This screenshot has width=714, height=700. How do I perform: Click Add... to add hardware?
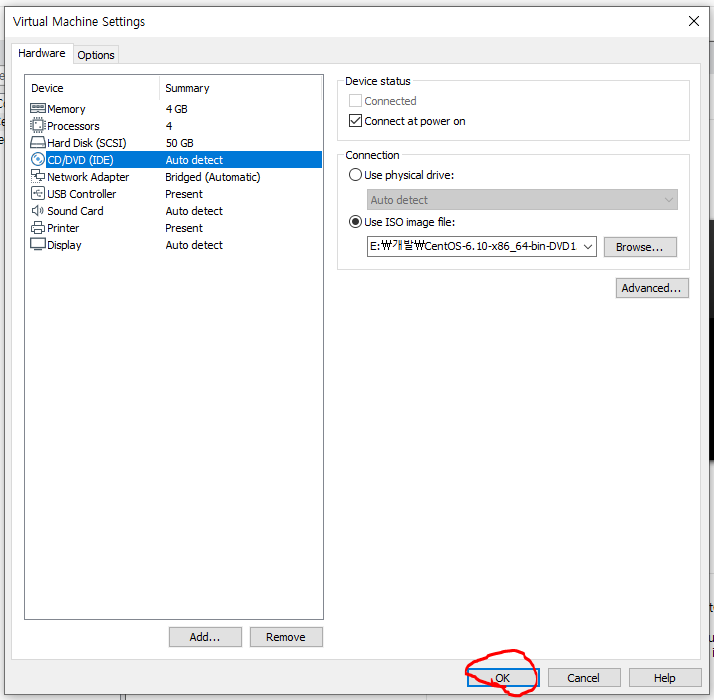click(x=205, y=637)
